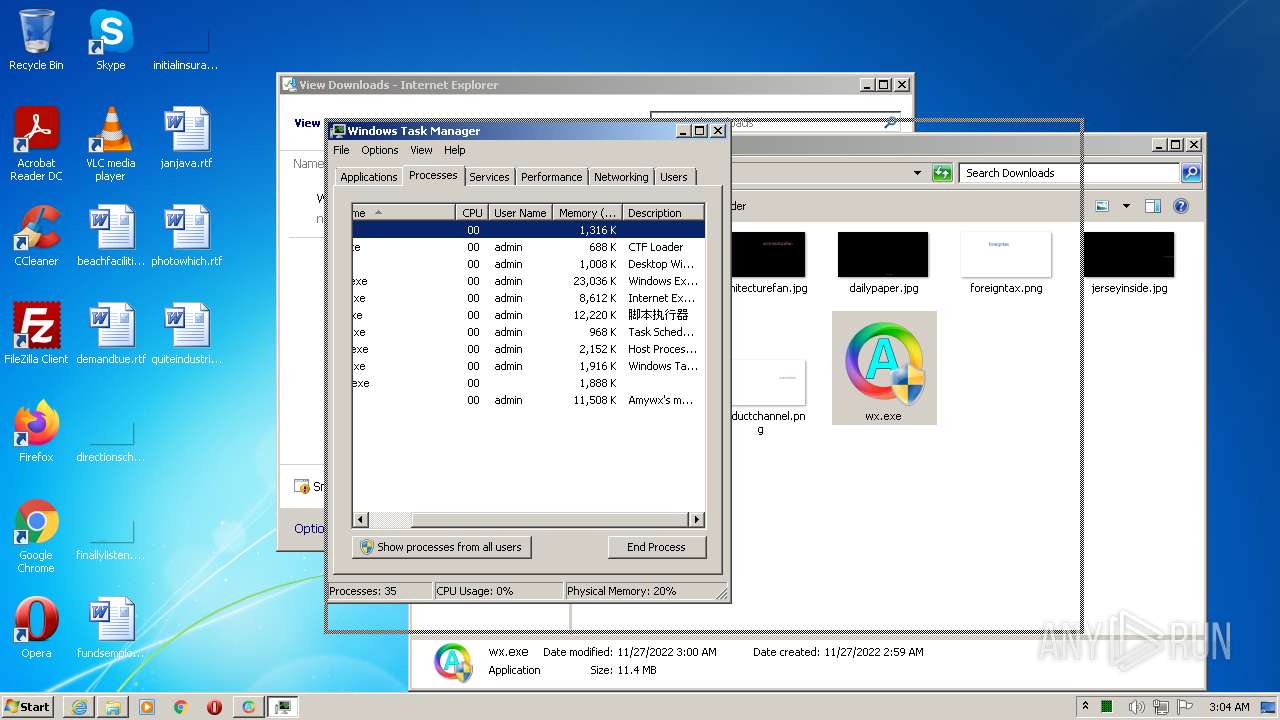The width and height of the screenshot is (1280, 720).
Task: Launch the CCleaner desktop shortcut
Action: (x=36, y=235)
